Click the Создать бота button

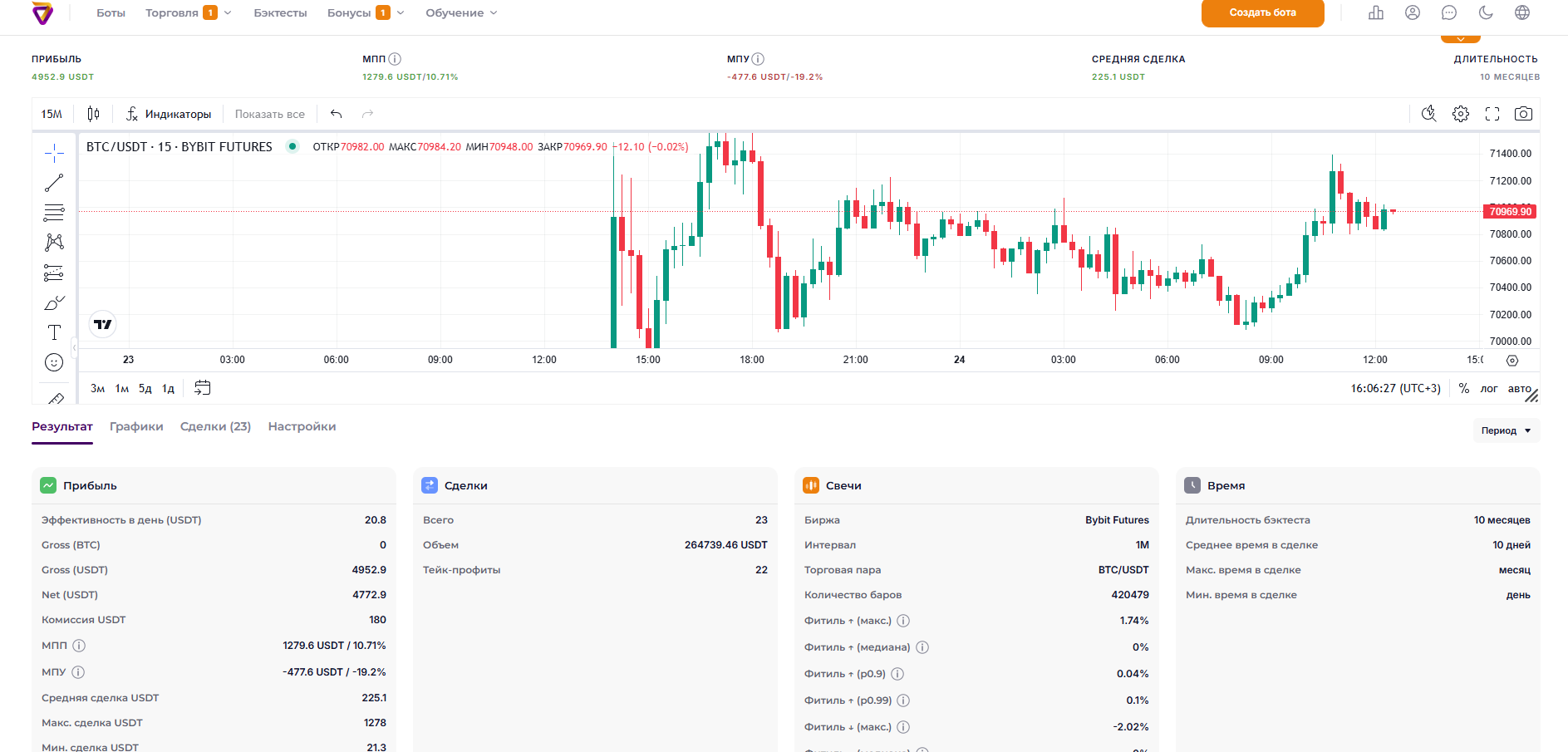pos(1262,12)
